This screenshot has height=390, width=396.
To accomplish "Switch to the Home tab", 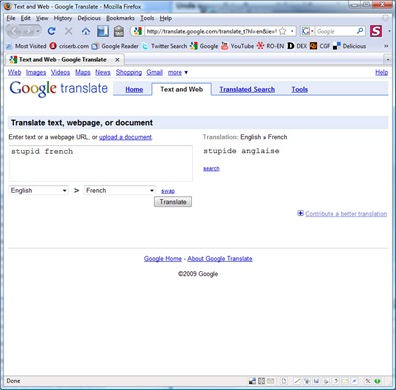I will pos(134,89).
